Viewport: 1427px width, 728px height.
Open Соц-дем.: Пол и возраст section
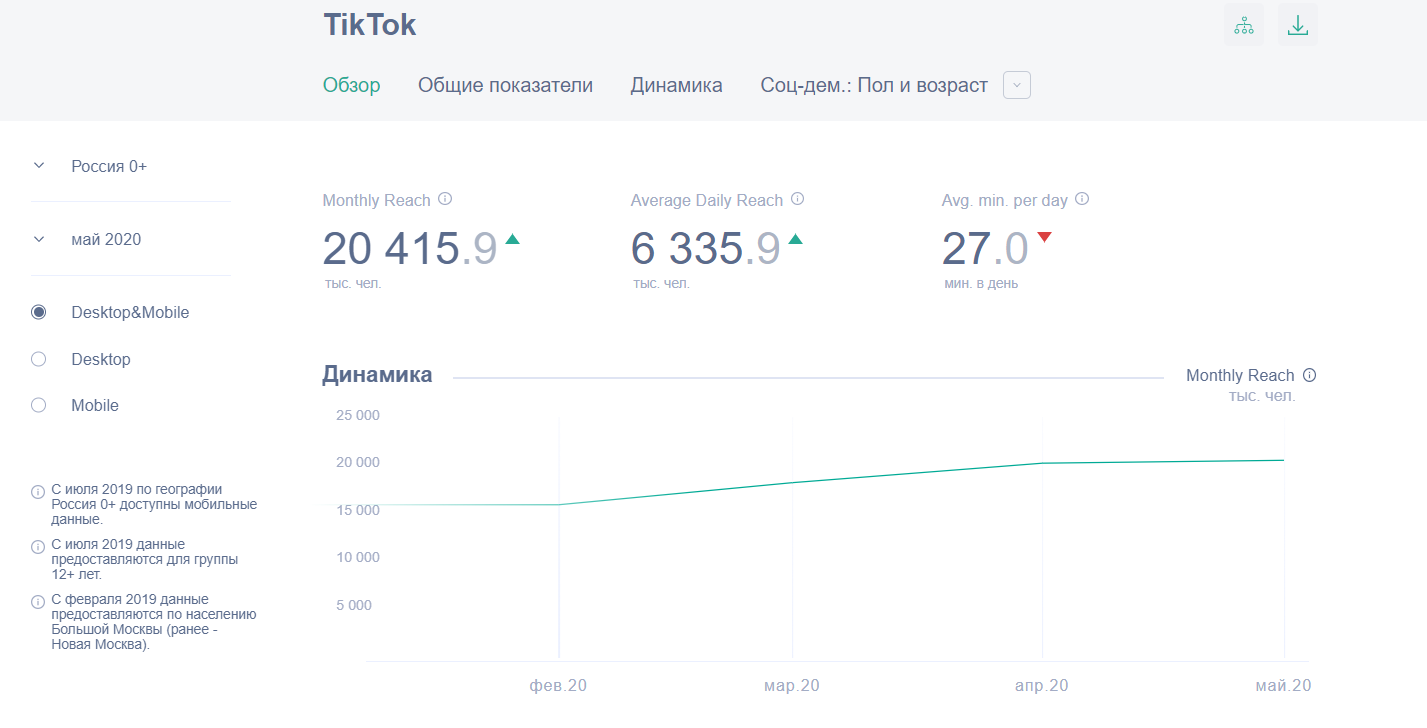(873, 85)
